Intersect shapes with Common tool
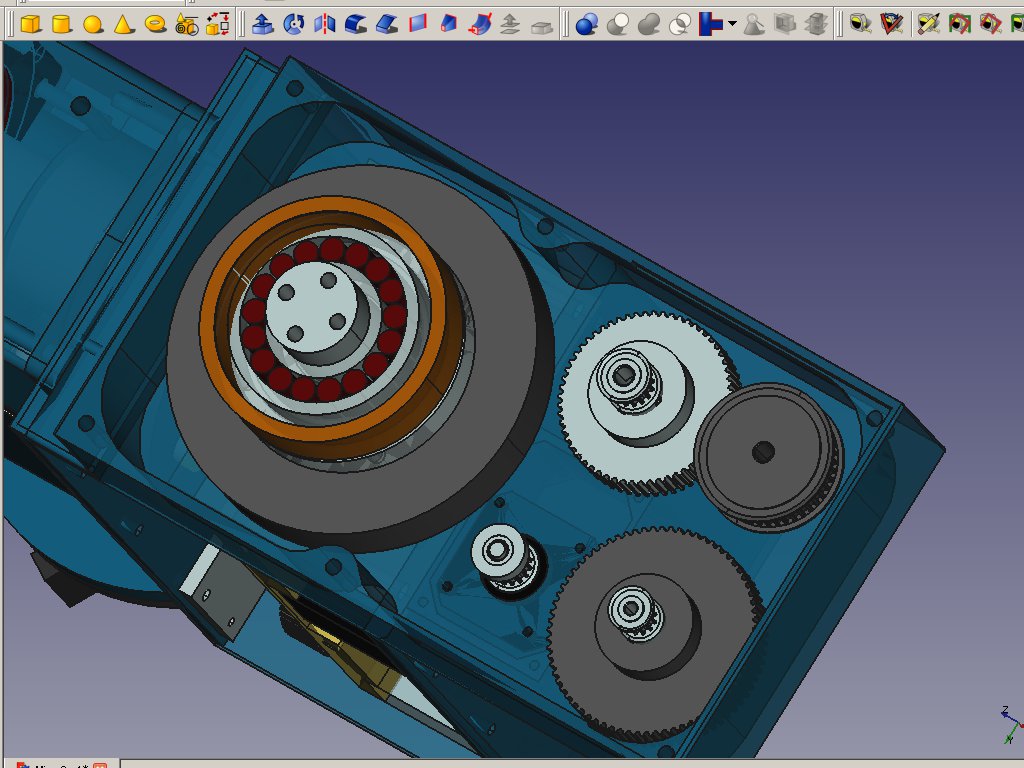 680,24
